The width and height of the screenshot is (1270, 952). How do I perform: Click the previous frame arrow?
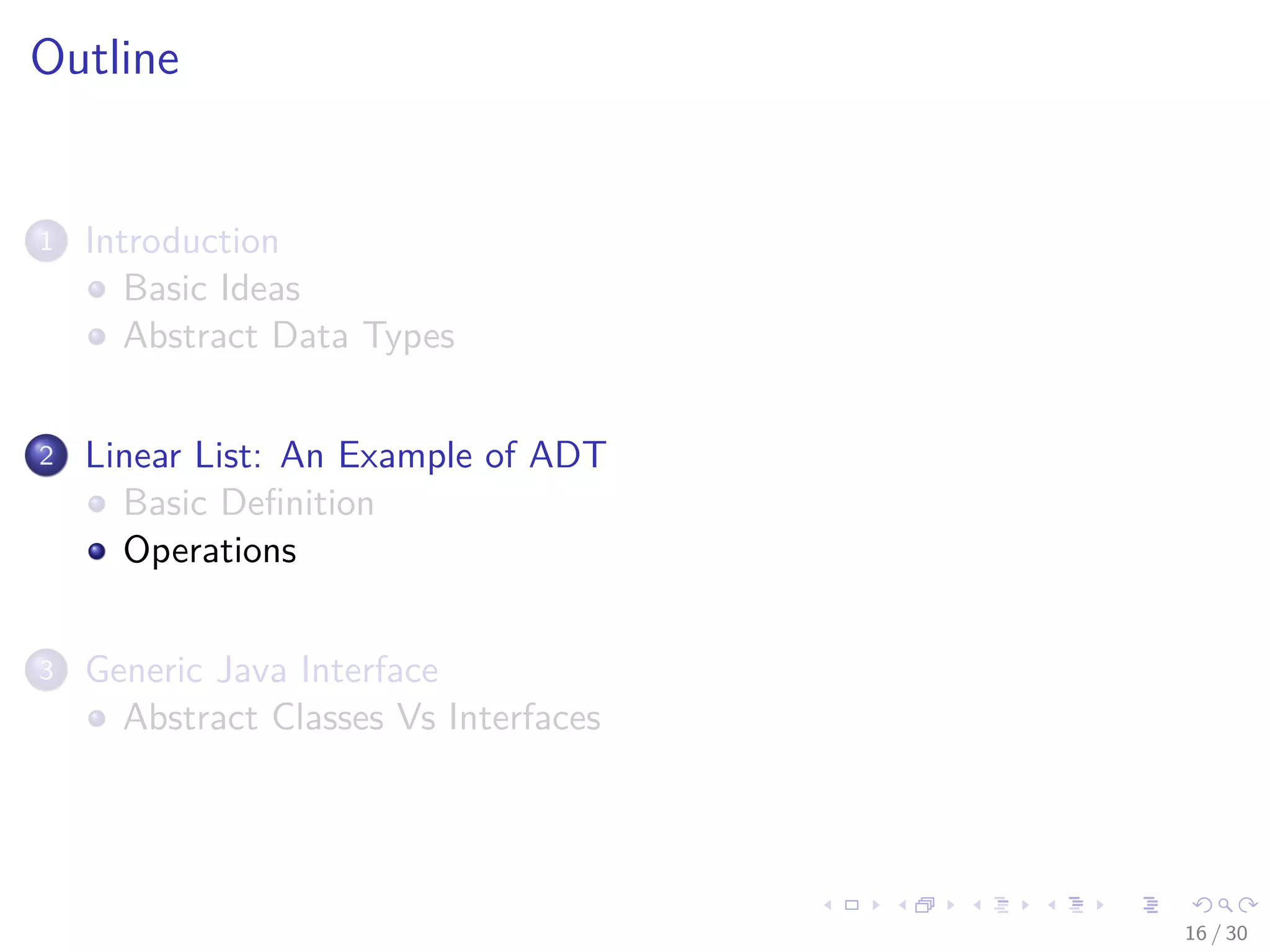click(902, 905)
